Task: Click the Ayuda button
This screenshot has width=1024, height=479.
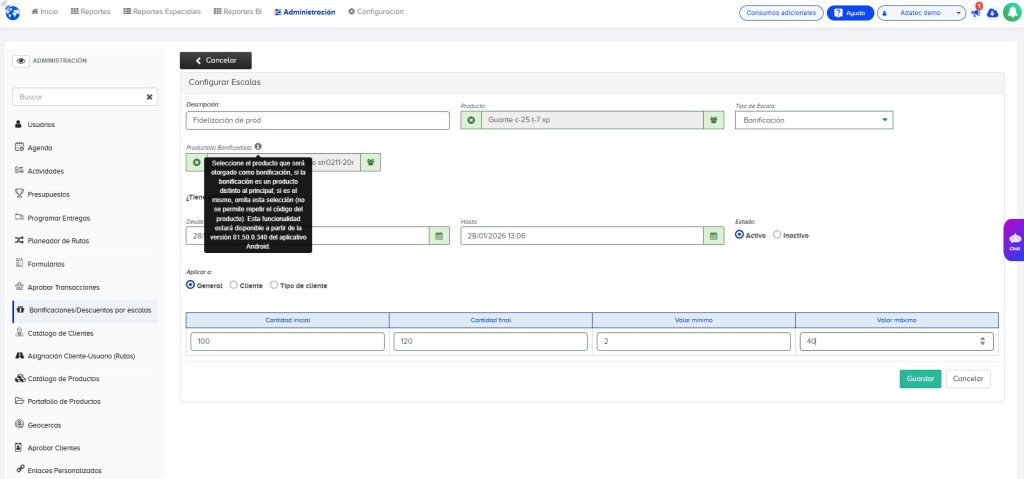Action: pos(850,12)
